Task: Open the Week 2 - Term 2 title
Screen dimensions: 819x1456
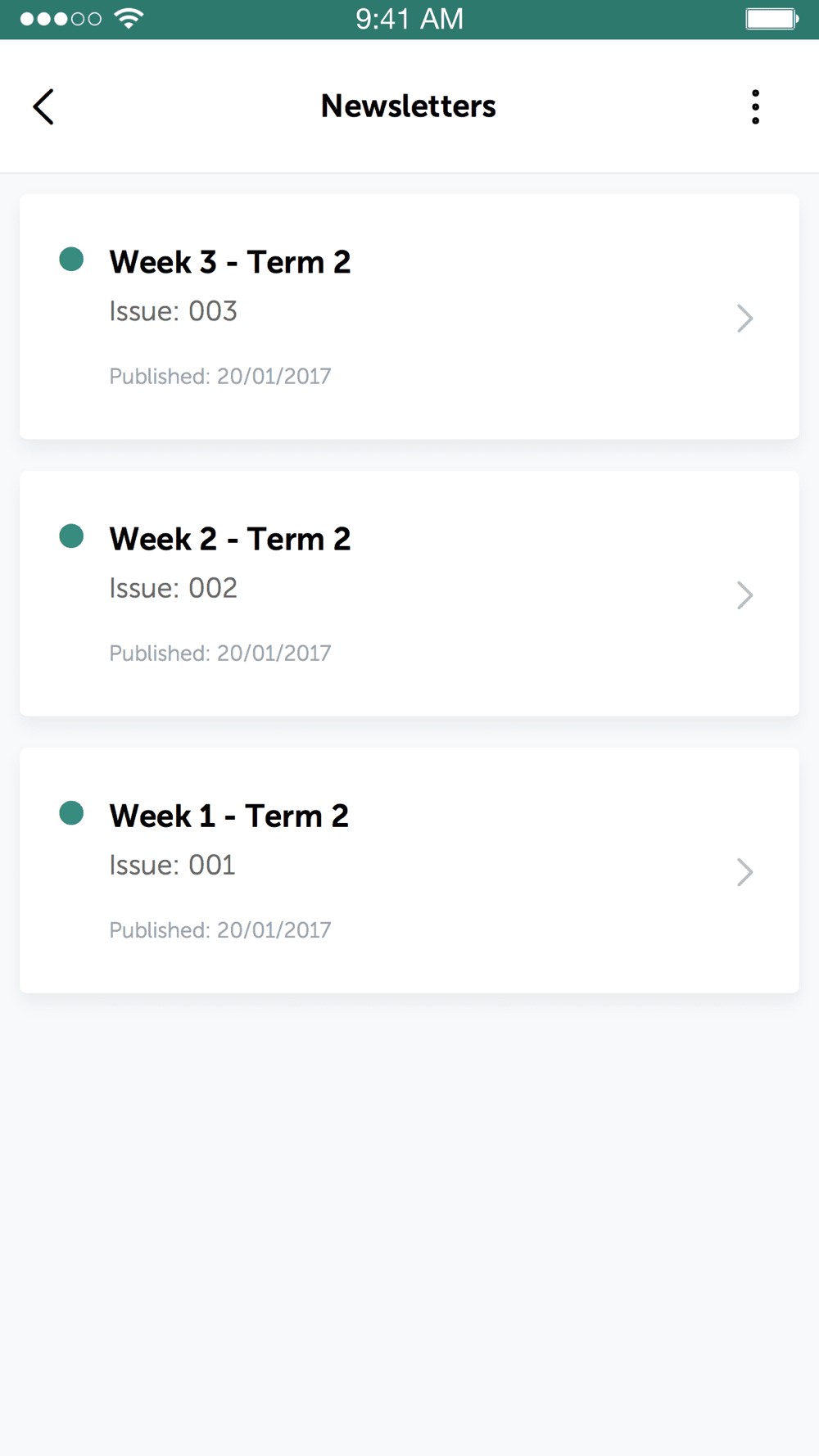Action: coord(230,539)
